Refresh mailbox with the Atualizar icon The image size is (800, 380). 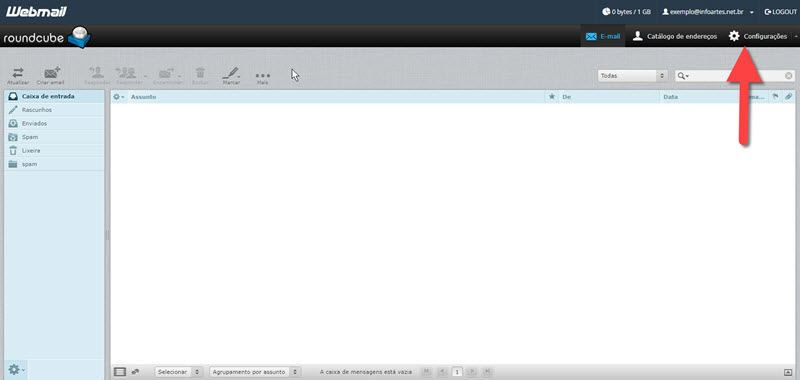tap(18, 75)
